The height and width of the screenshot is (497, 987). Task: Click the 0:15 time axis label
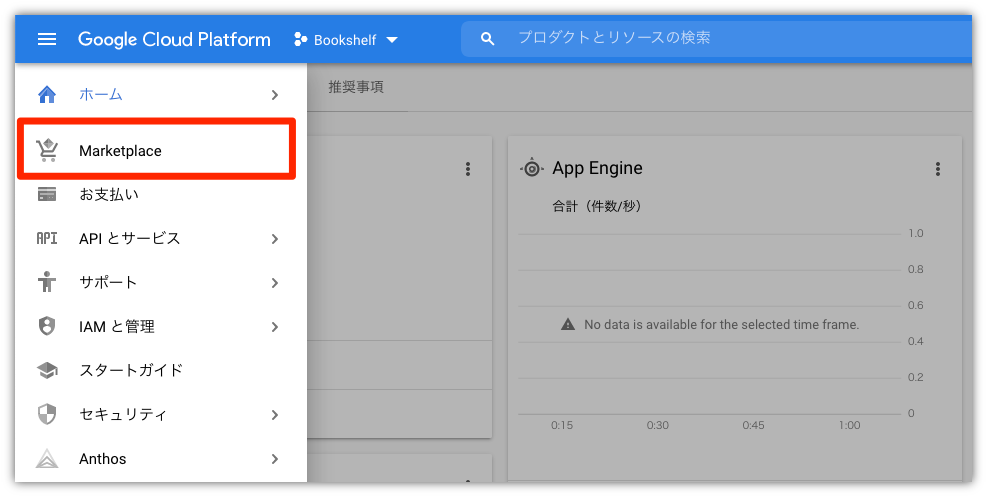pos(561,425)
